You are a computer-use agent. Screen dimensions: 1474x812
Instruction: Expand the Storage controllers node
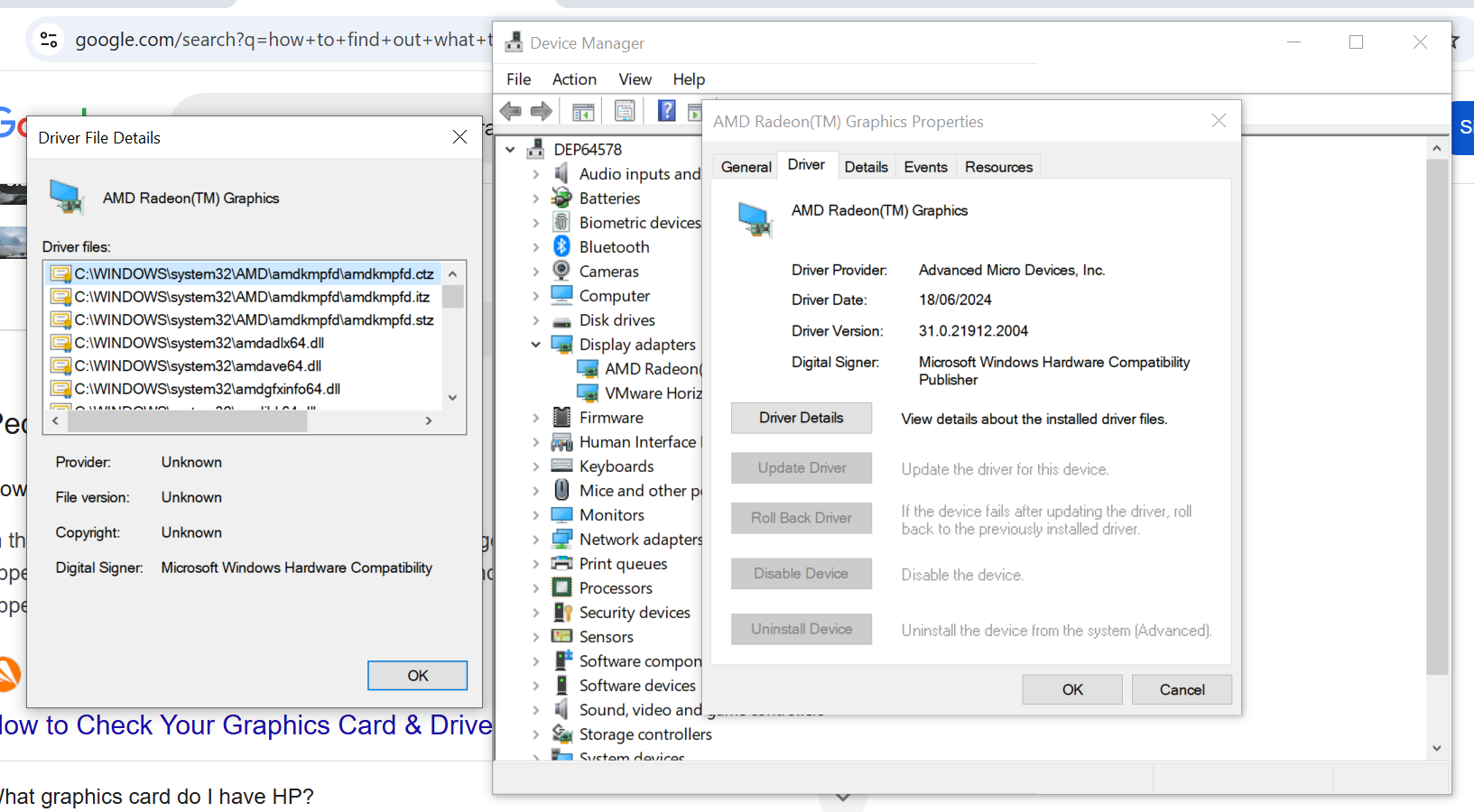click(x=536, y=734)
